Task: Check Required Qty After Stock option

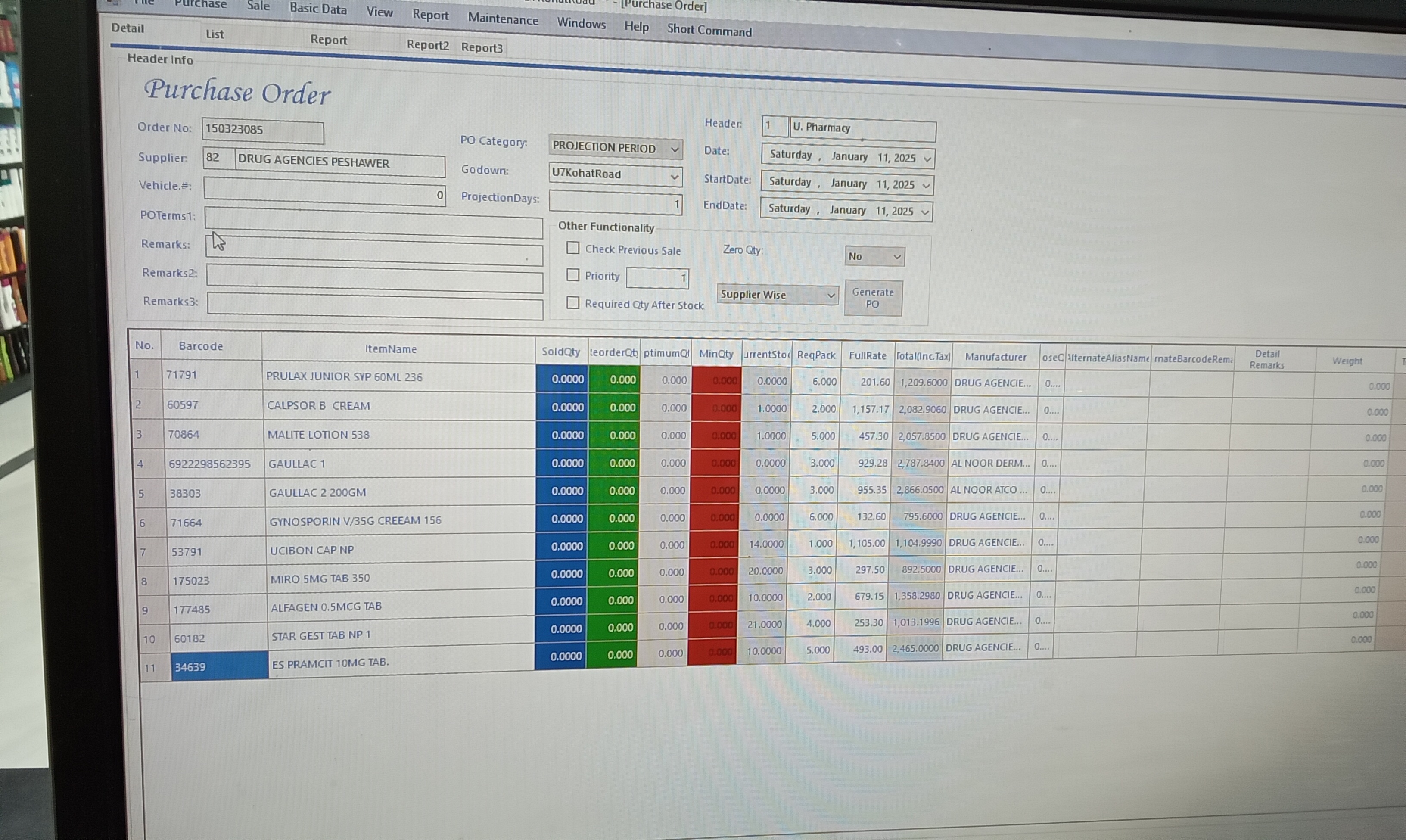Action: tap(573, 303)
